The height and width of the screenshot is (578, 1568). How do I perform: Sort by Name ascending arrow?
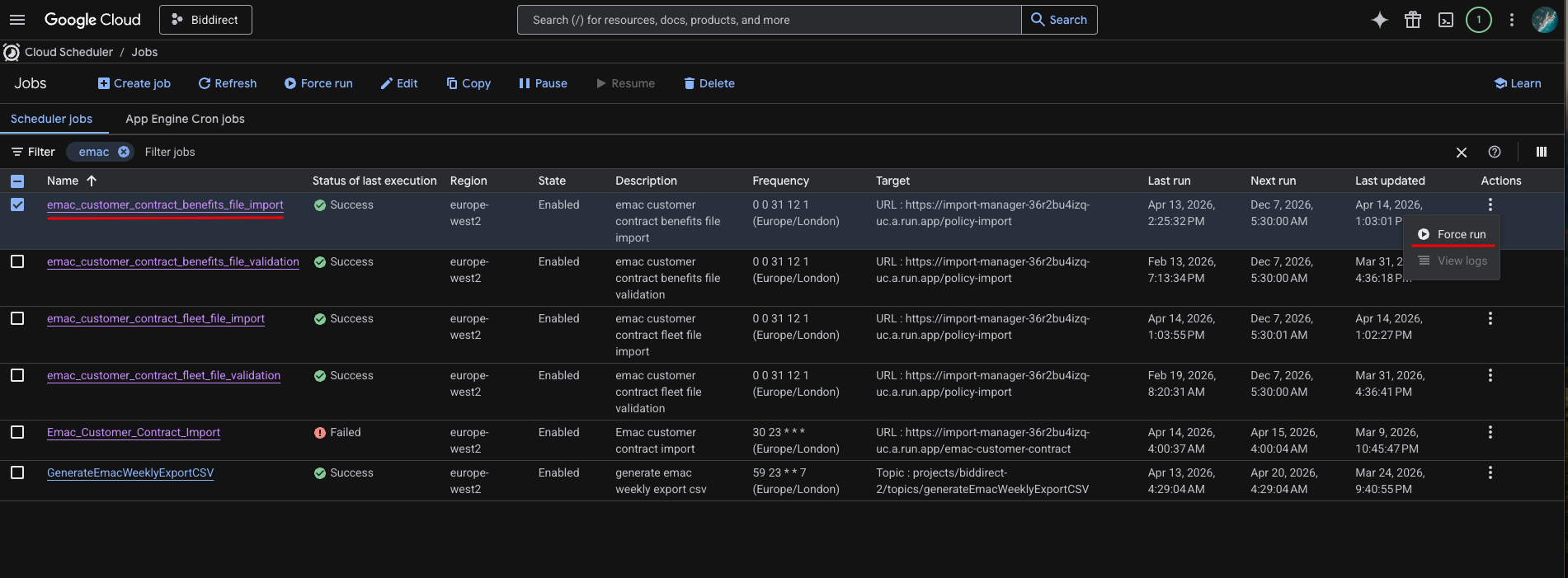coord(92,181)
